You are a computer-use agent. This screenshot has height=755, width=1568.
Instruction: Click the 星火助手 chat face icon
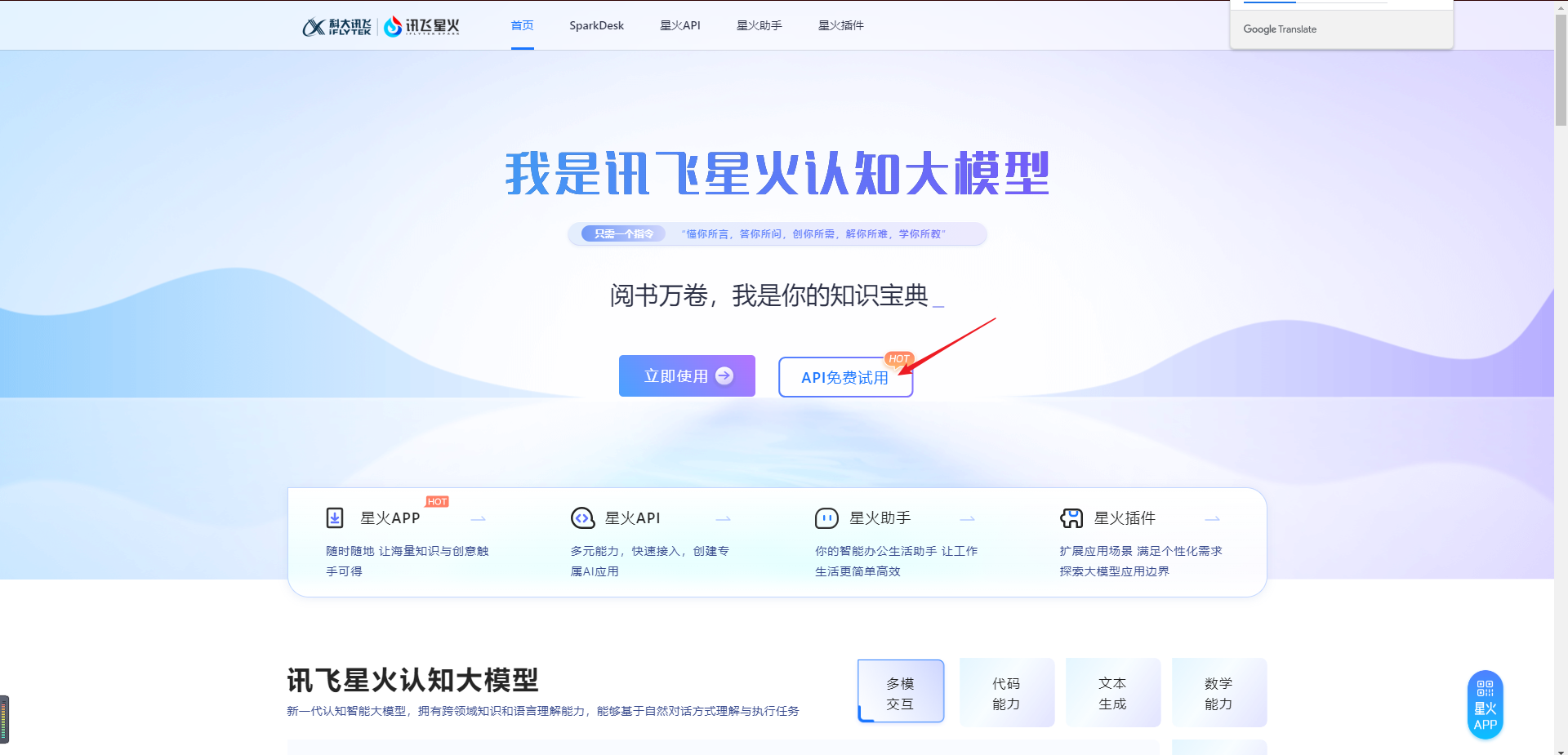click(826, 518)
